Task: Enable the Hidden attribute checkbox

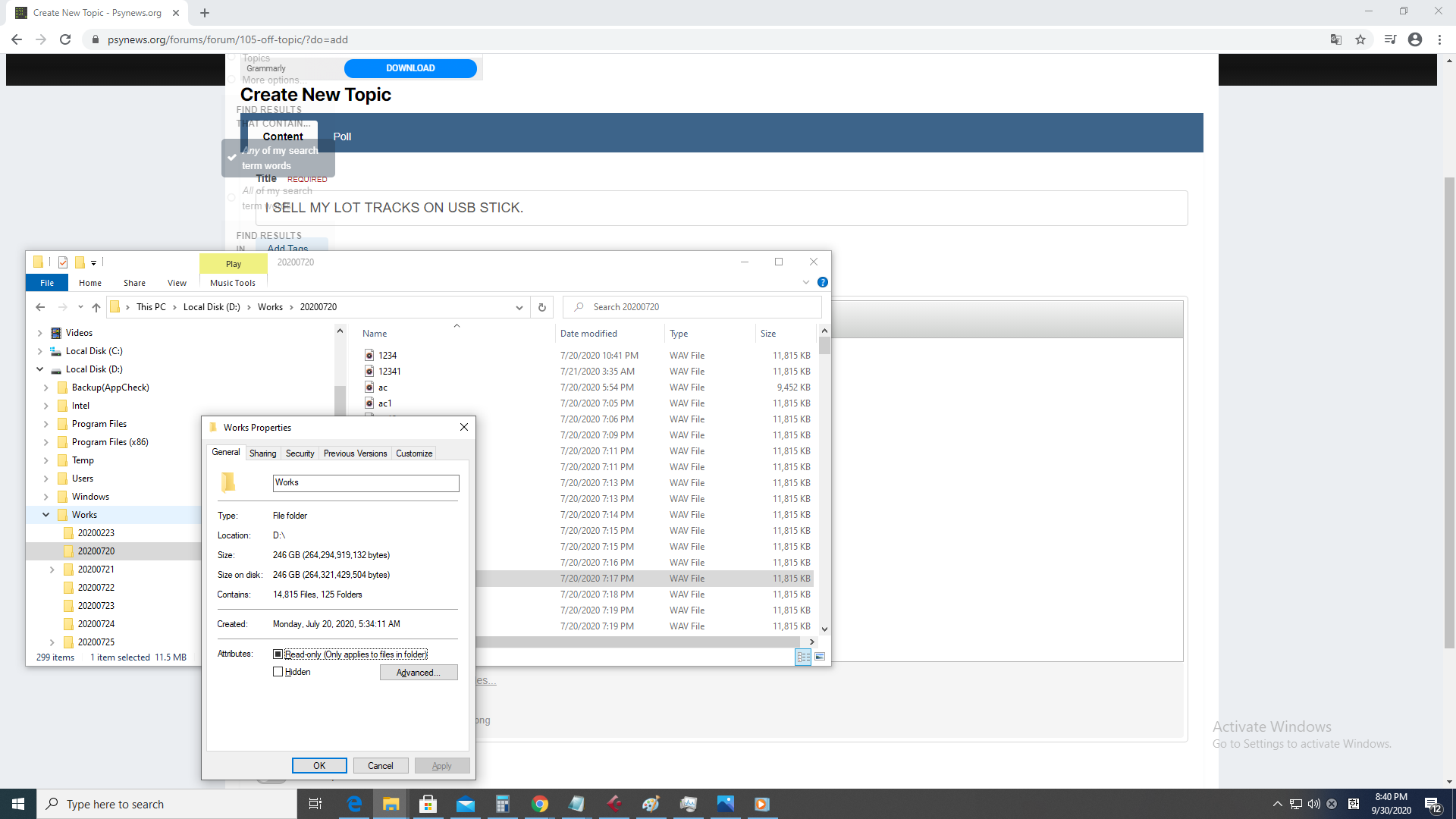Action: point(278,672)
